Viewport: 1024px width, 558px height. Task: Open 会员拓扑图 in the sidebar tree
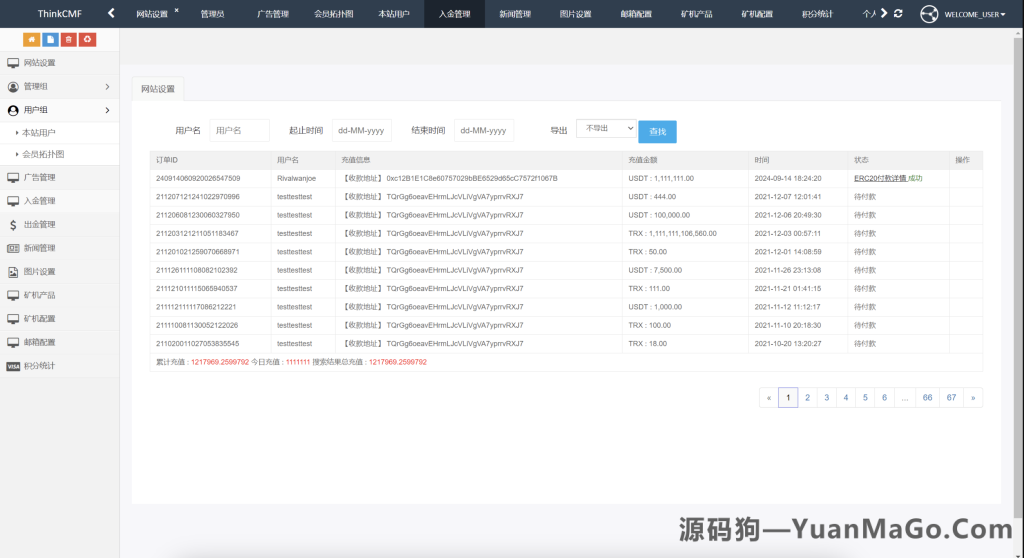click(43, 154)
